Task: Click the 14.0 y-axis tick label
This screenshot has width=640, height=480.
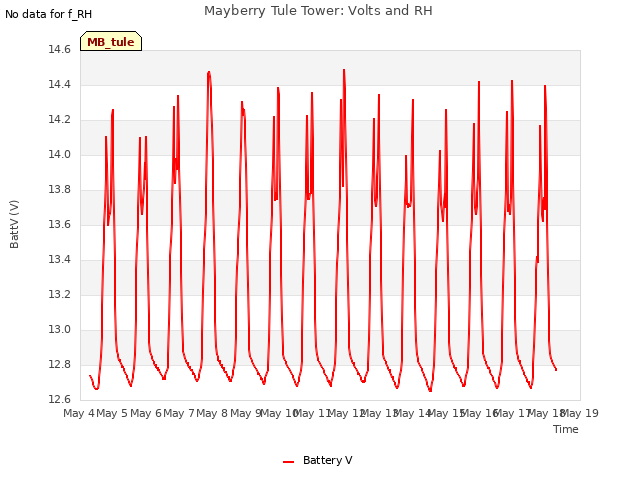Action: point(59,154)
